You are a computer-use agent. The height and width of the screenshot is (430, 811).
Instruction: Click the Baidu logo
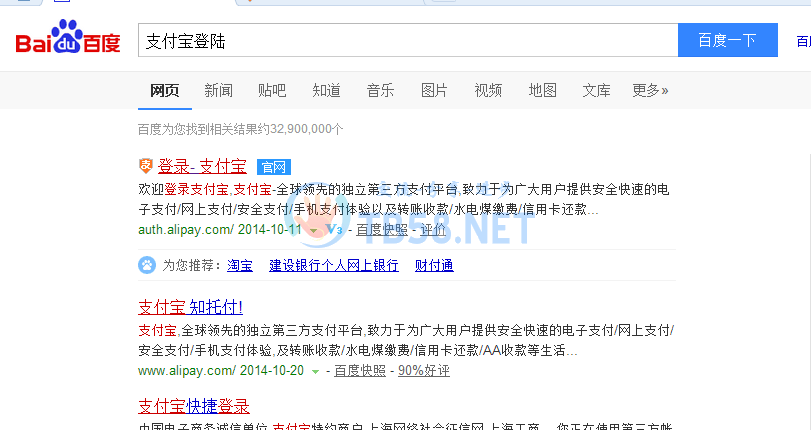pyautogui.click(x=67, y=40)
